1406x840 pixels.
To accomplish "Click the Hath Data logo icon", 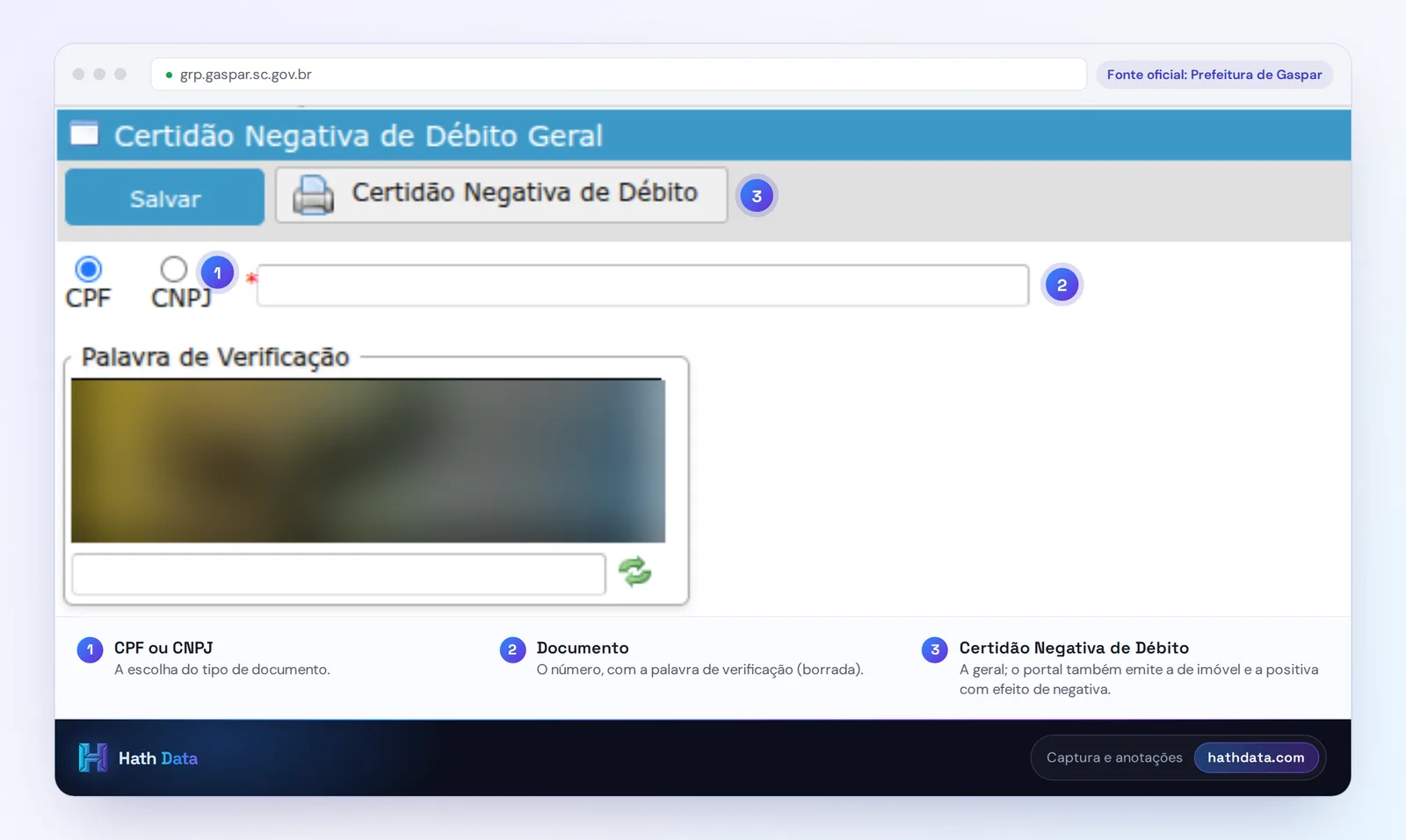I will [92, 757].
